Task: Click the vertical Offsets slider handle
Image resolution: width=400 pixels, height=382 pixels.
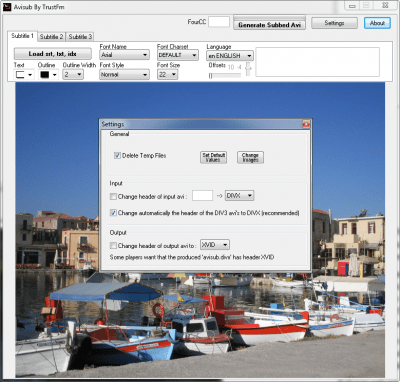Action: point(248,68)
